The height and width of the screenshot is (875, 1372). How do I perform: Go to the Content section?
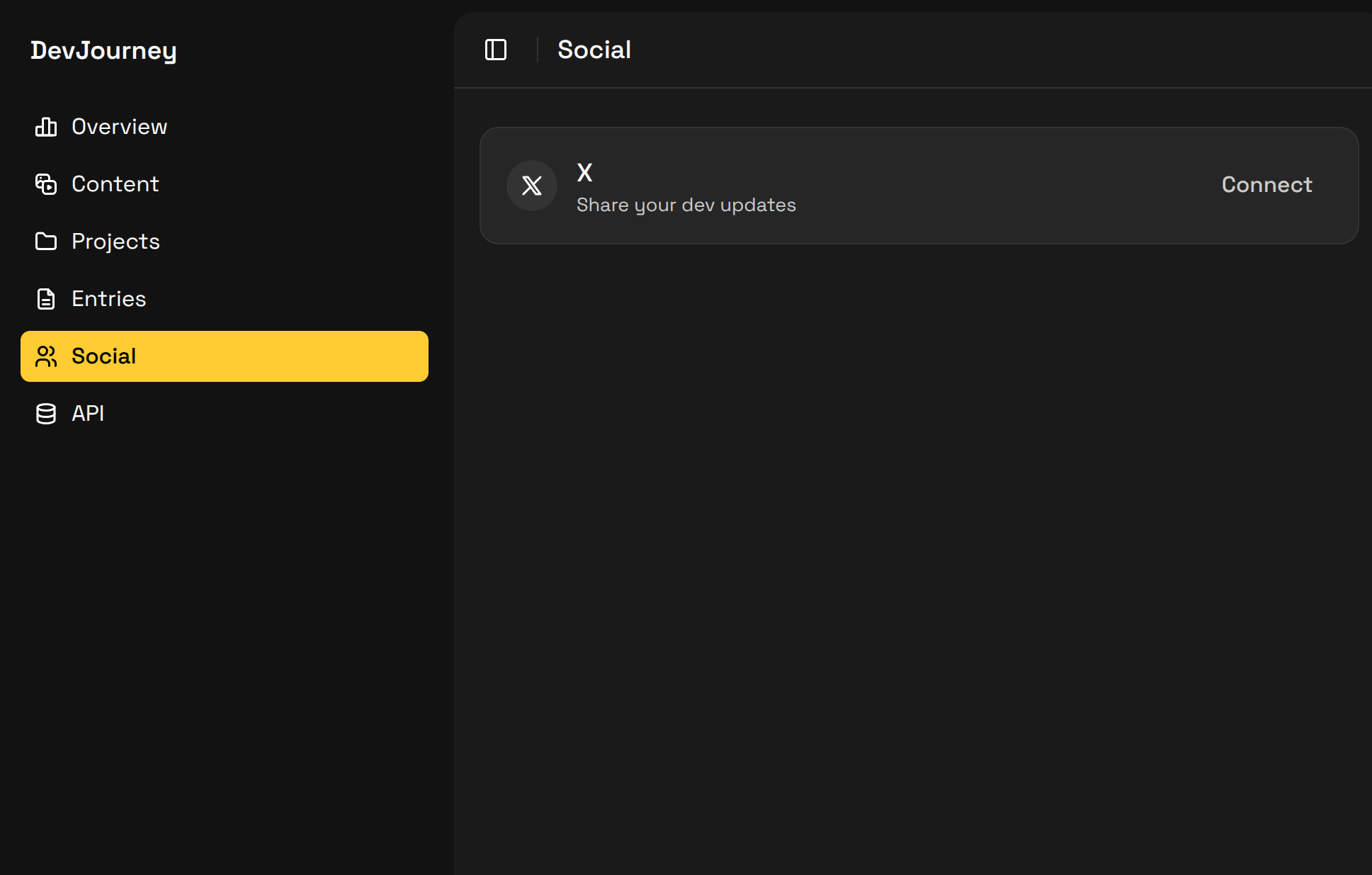click(225, 184)
